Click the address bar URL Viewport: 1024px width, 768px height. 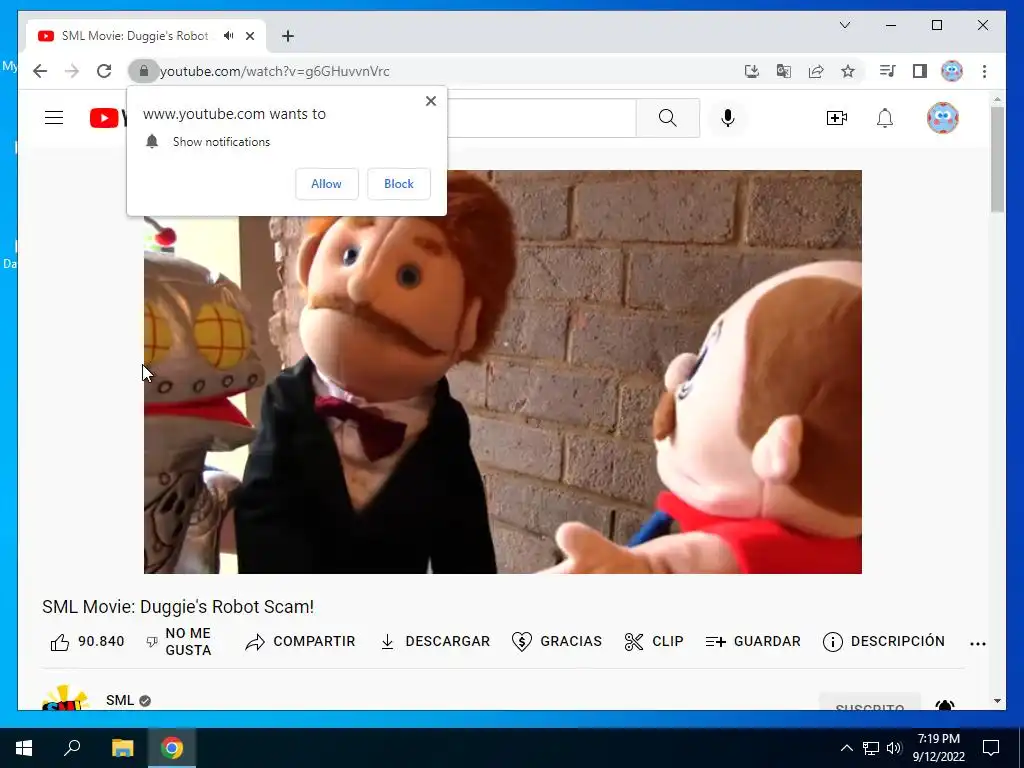(275, 71)
